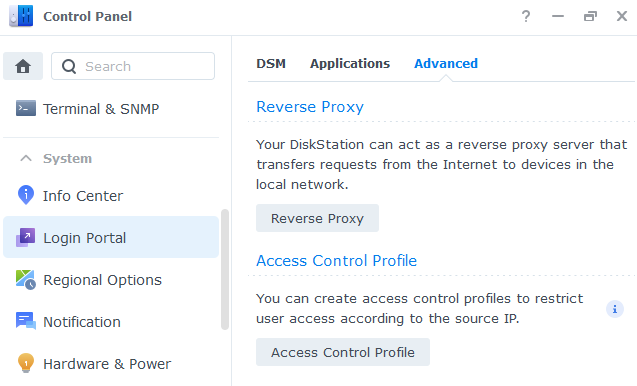Click the sidebar vertical scrollbar
Screen dimensions: 637x386
point(225,269)
